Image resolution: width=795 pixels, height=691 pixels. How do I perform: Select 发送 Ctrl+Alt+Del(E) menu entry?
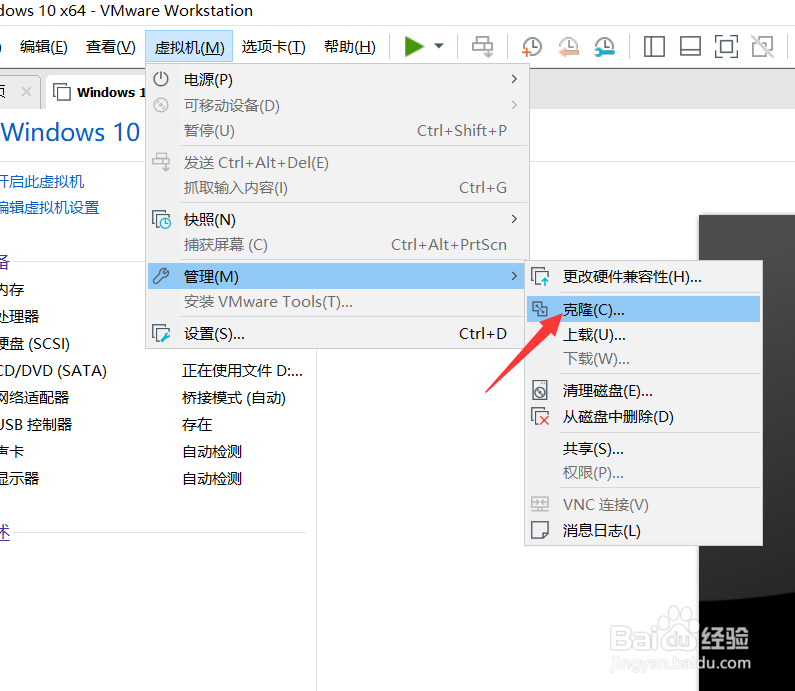337,163
